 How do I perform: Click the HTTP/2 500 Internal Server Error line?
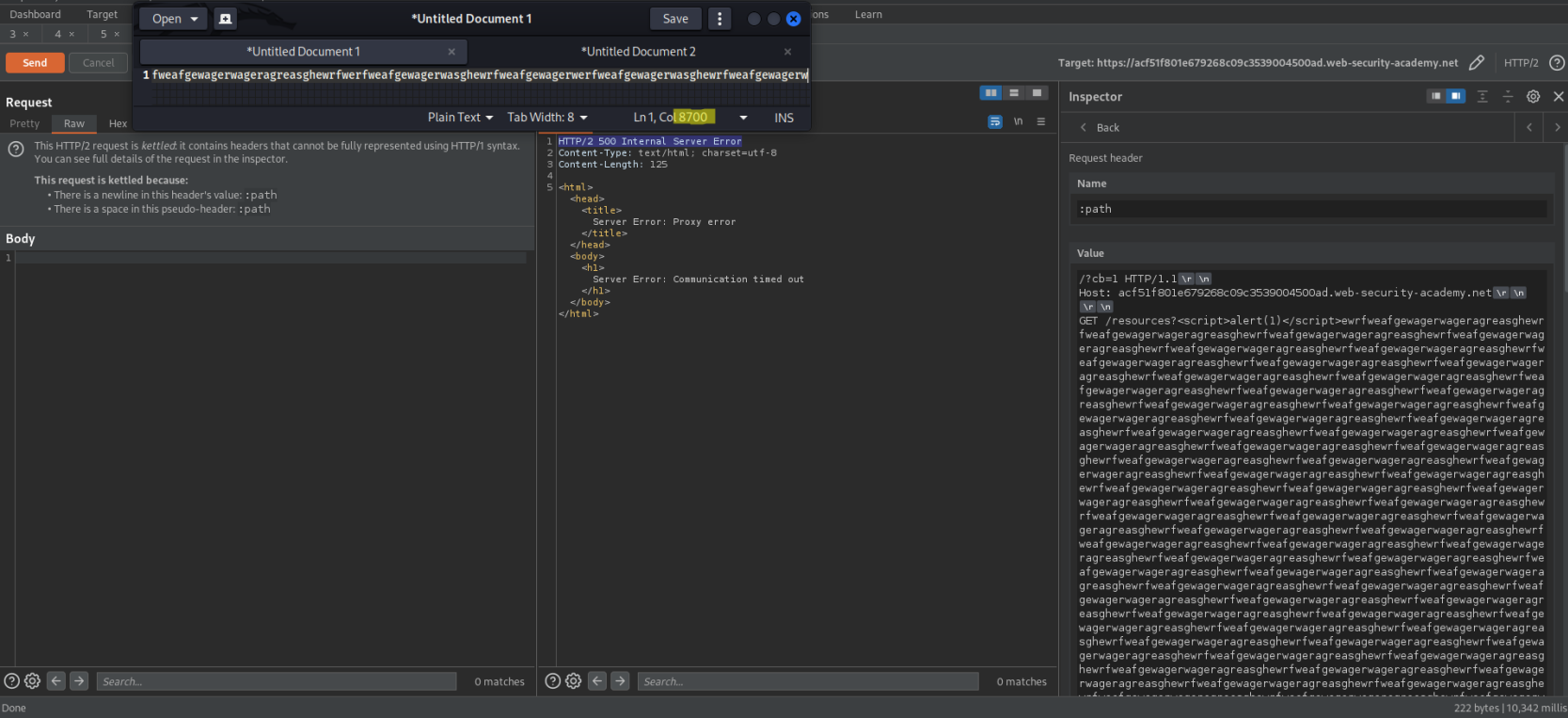tap(650, 141)
